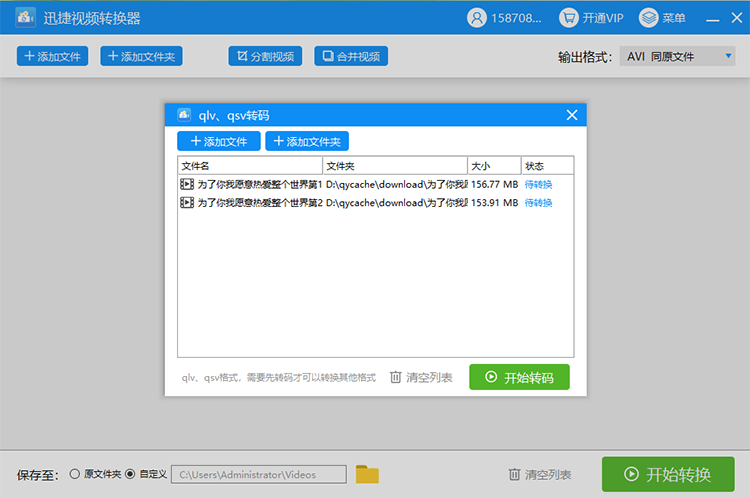This screenshot has width=750, height=498.
Task: Click the film icon of the 156.77 MB file
Action: pos(187,184)
